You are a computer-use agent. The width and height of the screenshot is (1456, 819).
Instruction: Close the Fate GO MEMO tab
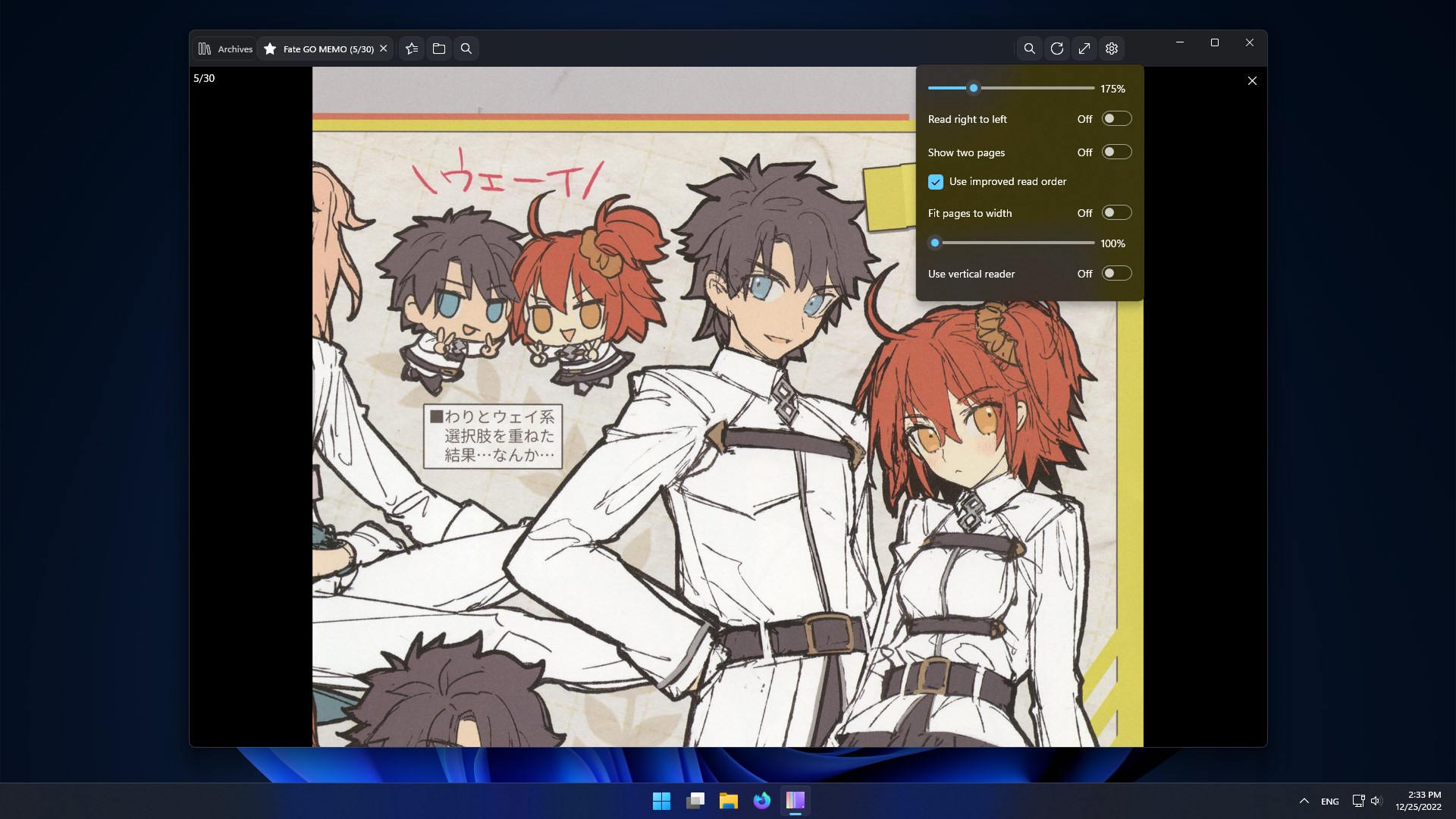pyautogui.click(x=384, y=49)
